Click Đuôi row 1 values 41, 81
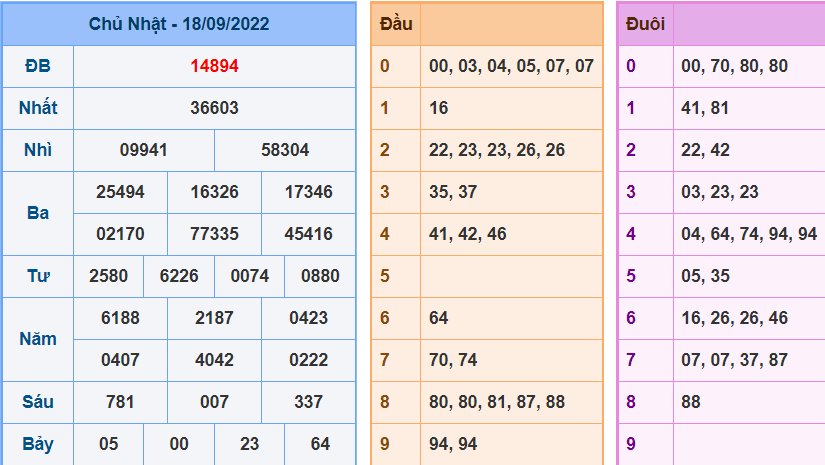The width and height of the screenshot is (825, 465). [x=705, y=108]
